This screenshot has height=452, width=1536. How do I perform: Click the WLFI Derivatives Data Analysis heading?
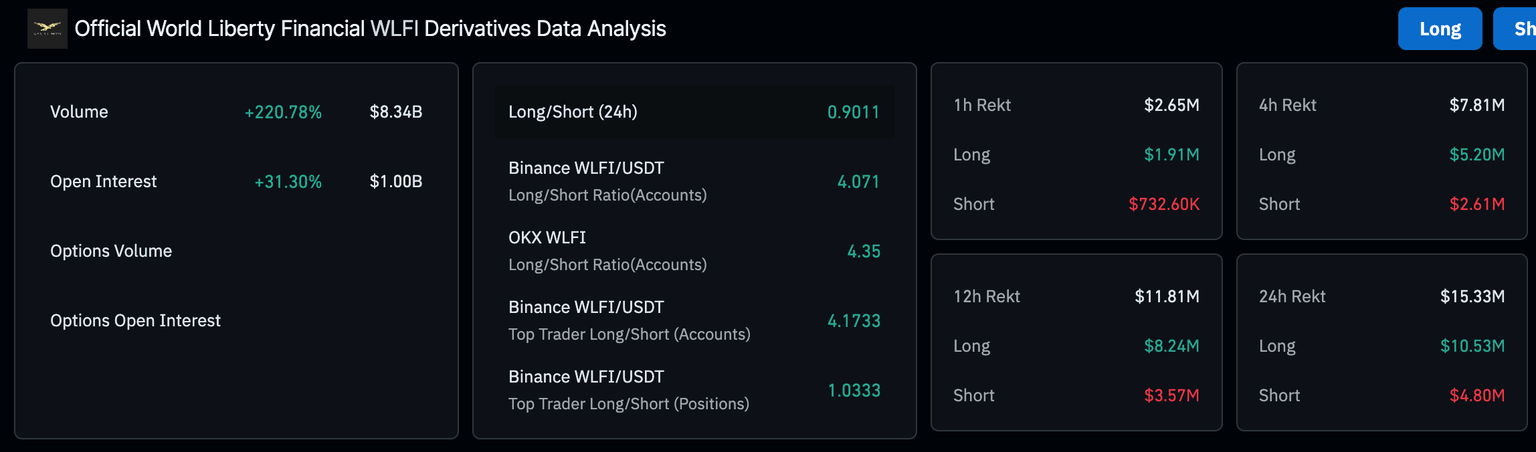click(370, 29)
